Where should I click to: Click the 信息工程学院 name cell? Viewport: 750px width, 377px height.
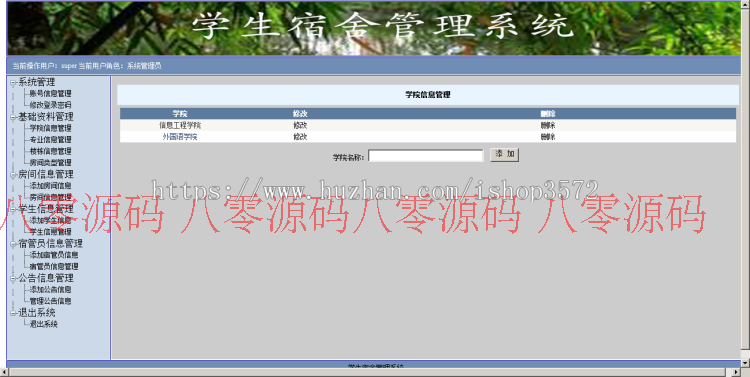click(180, 125)
